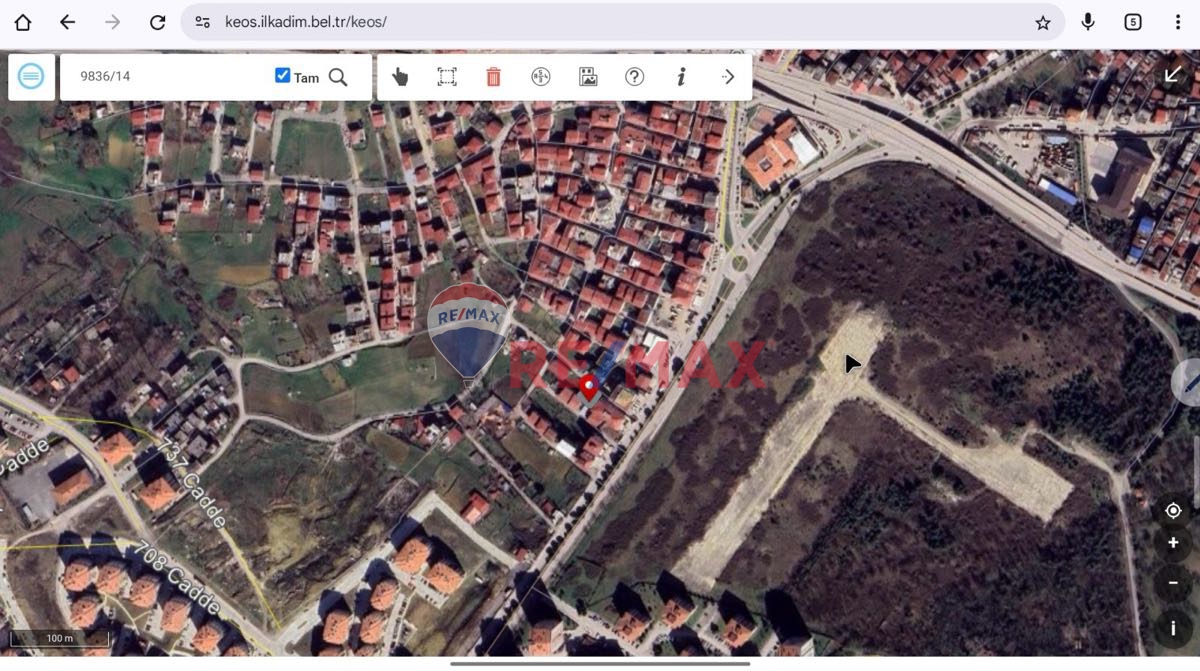The width and height of the screenshot is (1200, 671).
Task: Activate the rectangular area selection tool
Action: tap(447, 76)
